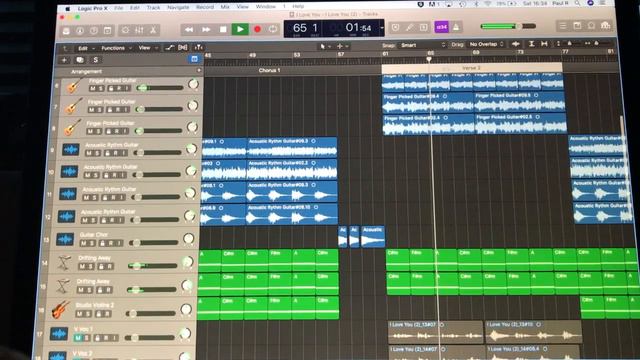This screenshot has height=360, width=640.
Task: Rewind the transport
Action: (189, 29)
